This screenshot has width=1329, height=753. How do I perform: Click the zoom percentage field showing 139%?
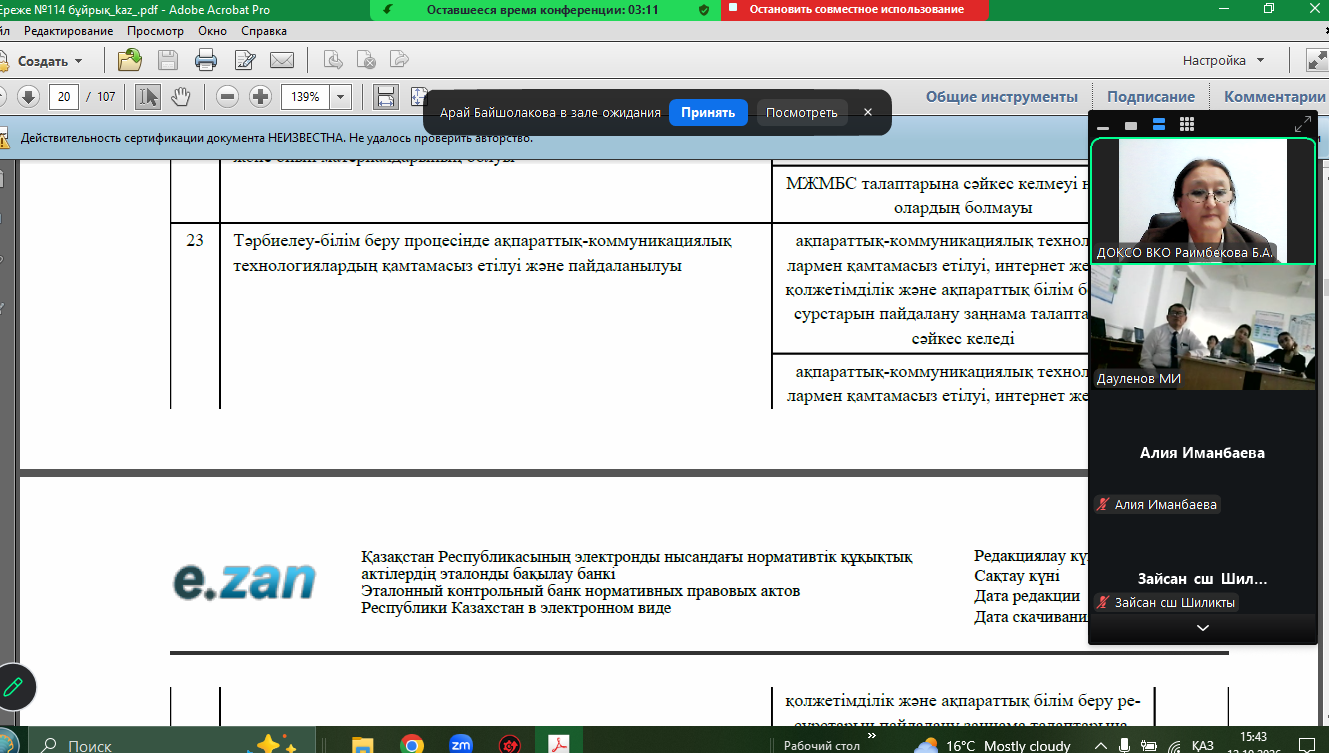click(x=306, y=97)
